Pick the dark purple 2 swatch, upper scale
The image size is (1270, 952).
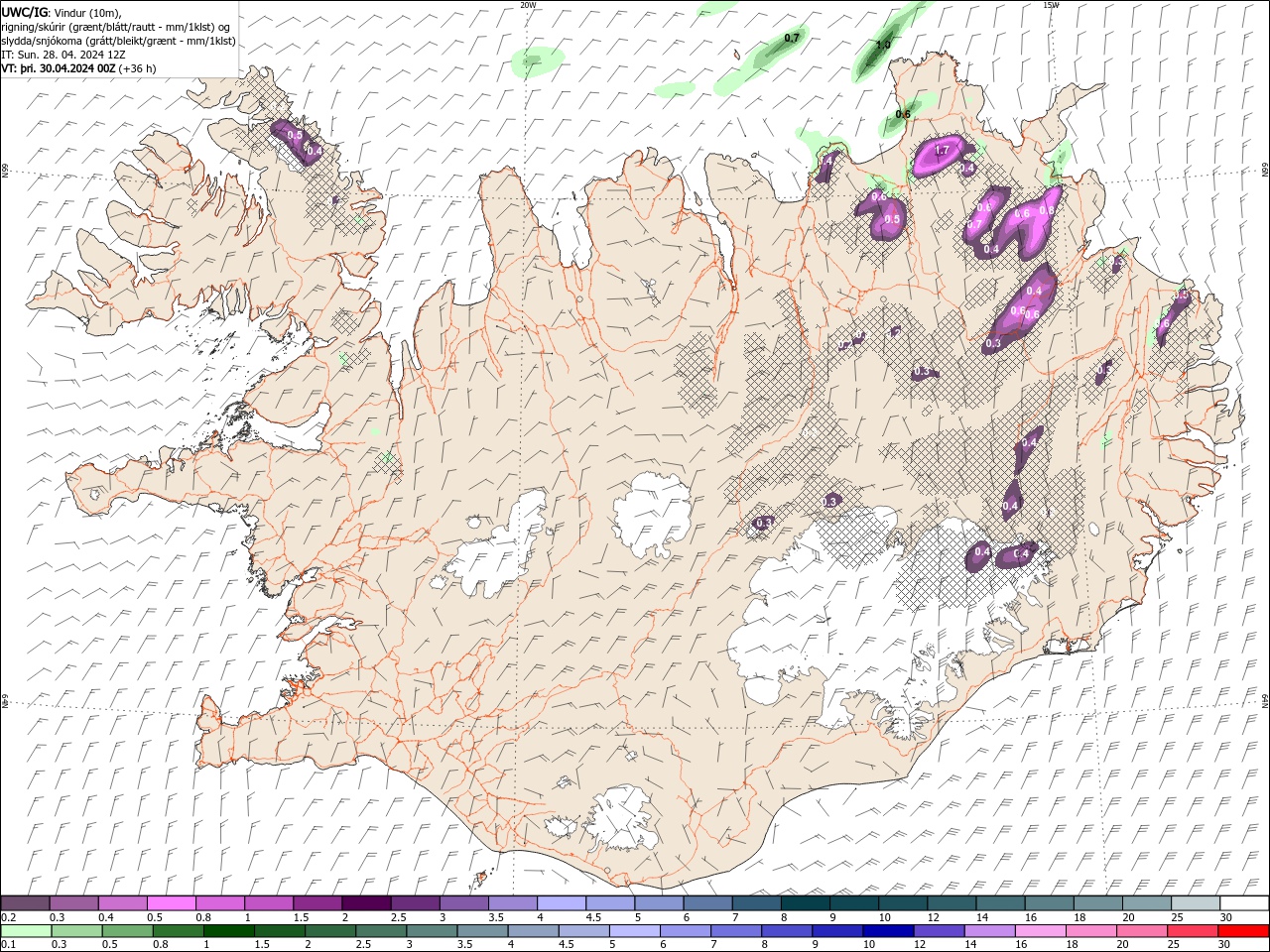coord(366,903)
